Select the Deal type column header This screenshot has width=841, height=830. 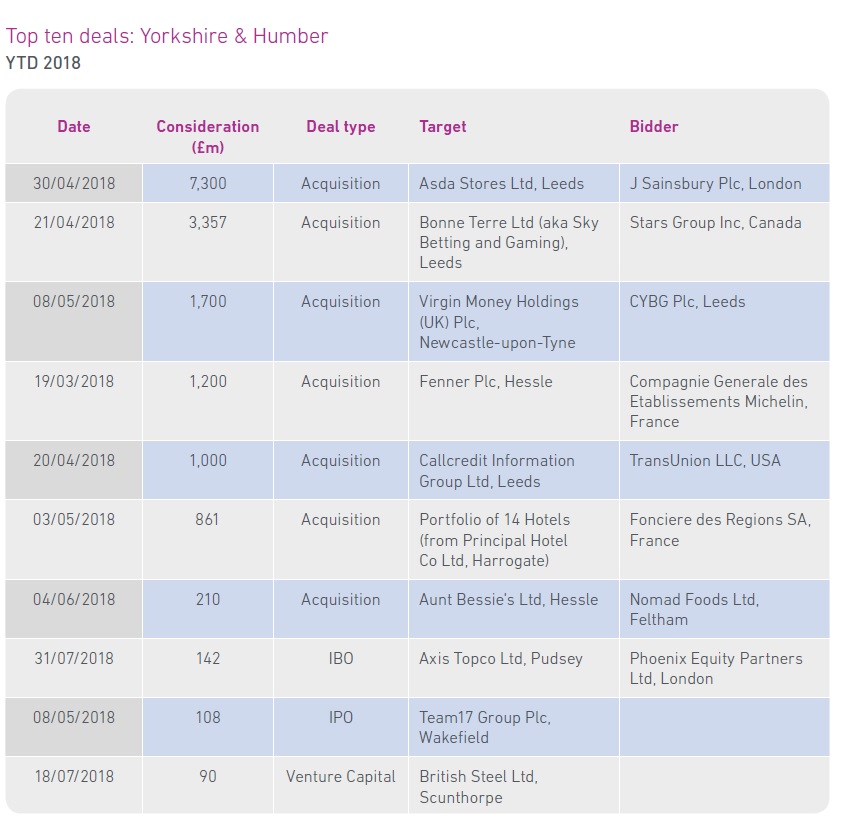(x=341, y=127)
